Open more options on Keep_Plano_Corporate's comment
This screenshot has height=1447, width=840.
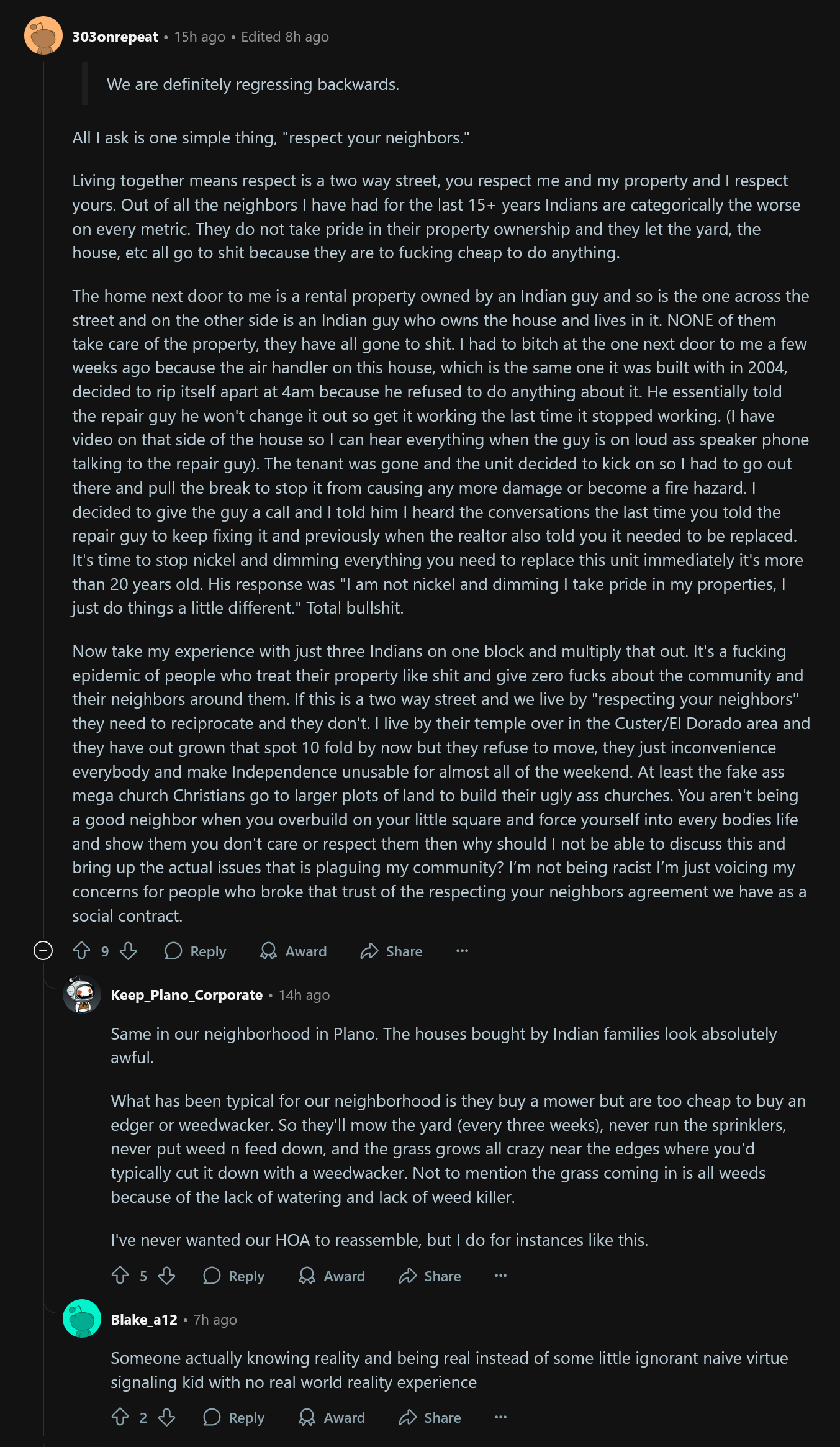500,1276
